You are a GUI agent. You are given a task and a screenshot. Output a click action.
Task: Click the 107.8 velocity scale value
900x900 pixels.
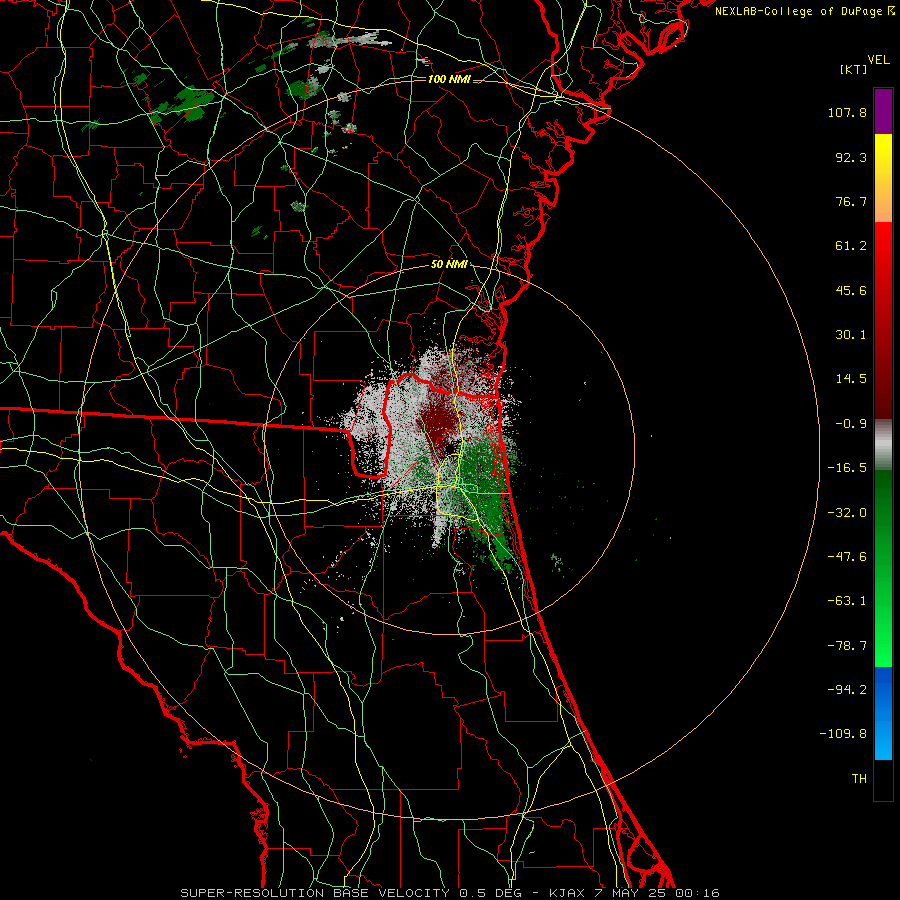(847, 112)
